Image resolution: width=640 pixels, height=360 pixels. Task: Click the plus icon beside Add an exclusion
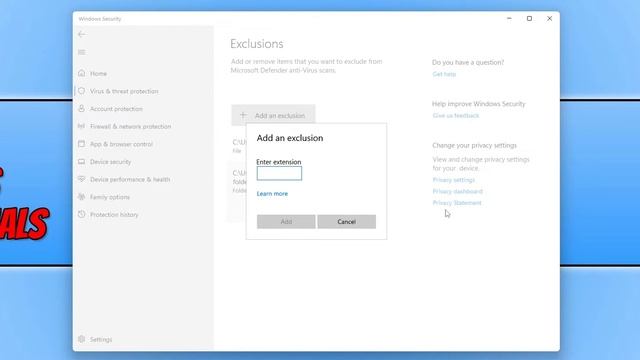tap(243, 116)
